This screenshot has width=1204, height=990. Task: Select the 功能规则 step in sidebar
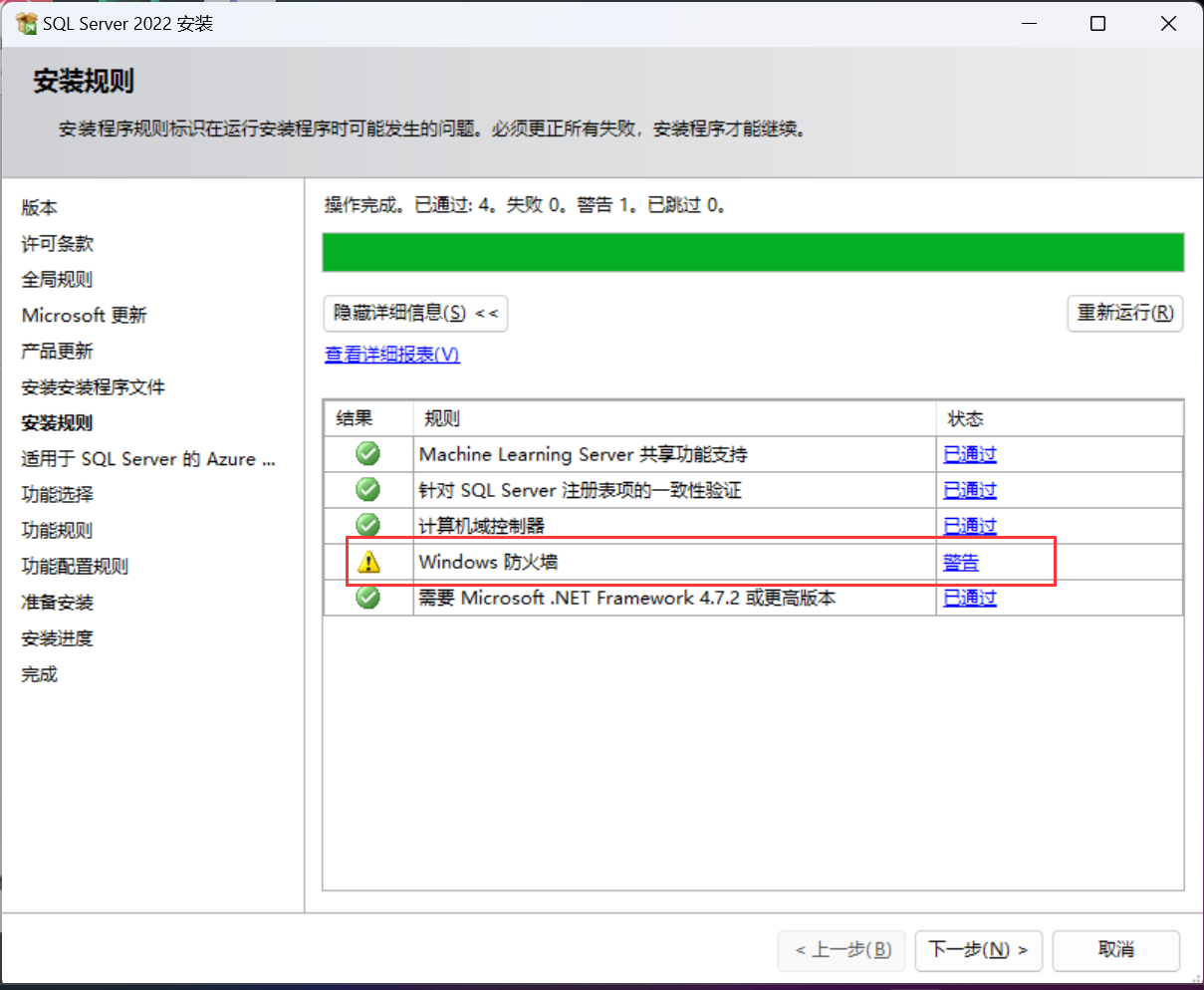[58, 530]
